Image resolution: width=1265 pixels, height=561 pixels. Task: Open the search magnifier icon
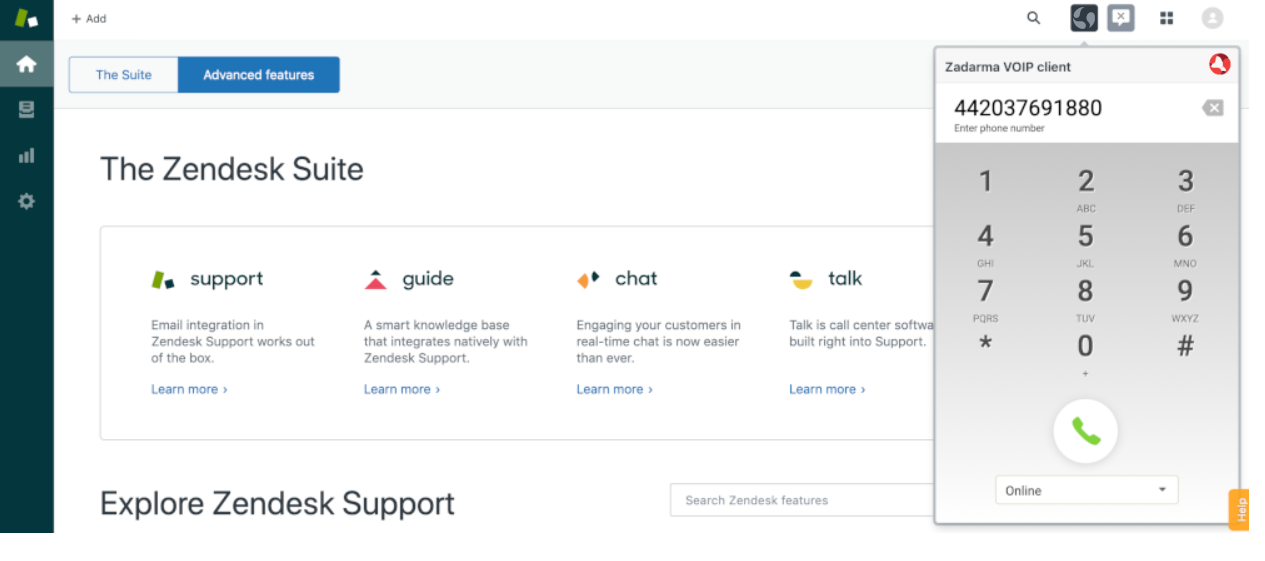pyautogui.click(x=1033, y=18)
